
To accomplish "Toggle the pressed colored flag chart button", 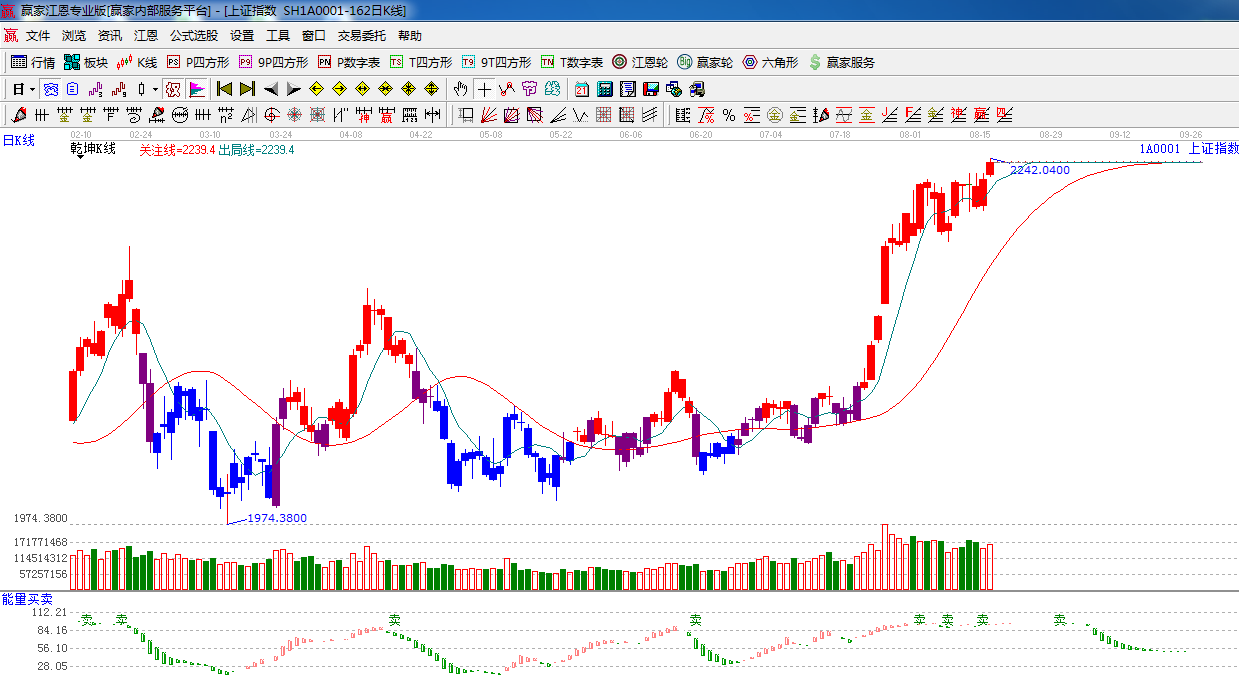I will (196, 89).
